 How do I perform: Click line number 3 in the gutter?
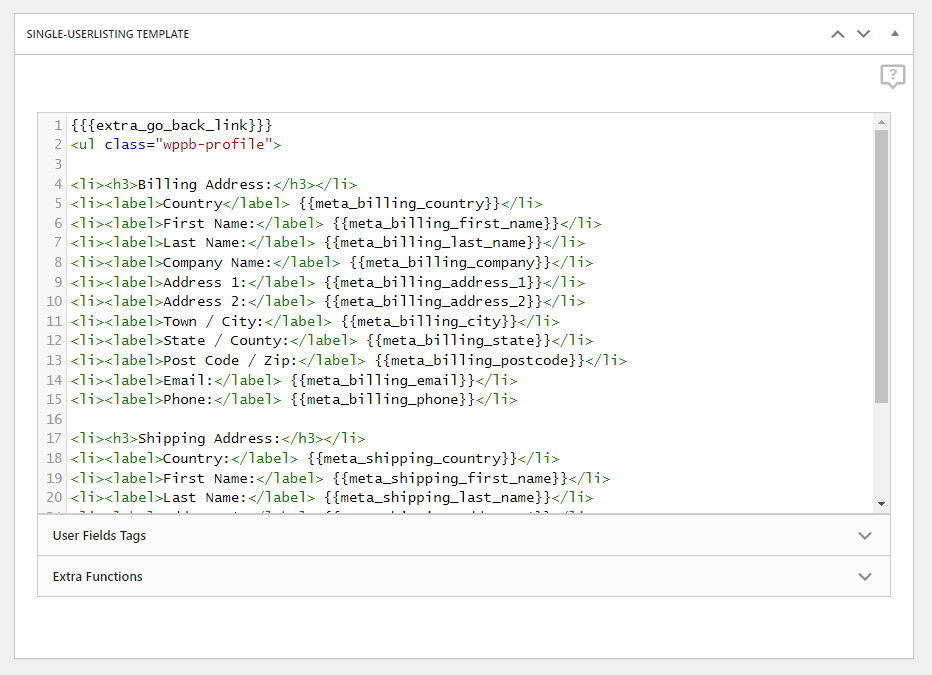point(58,164)
